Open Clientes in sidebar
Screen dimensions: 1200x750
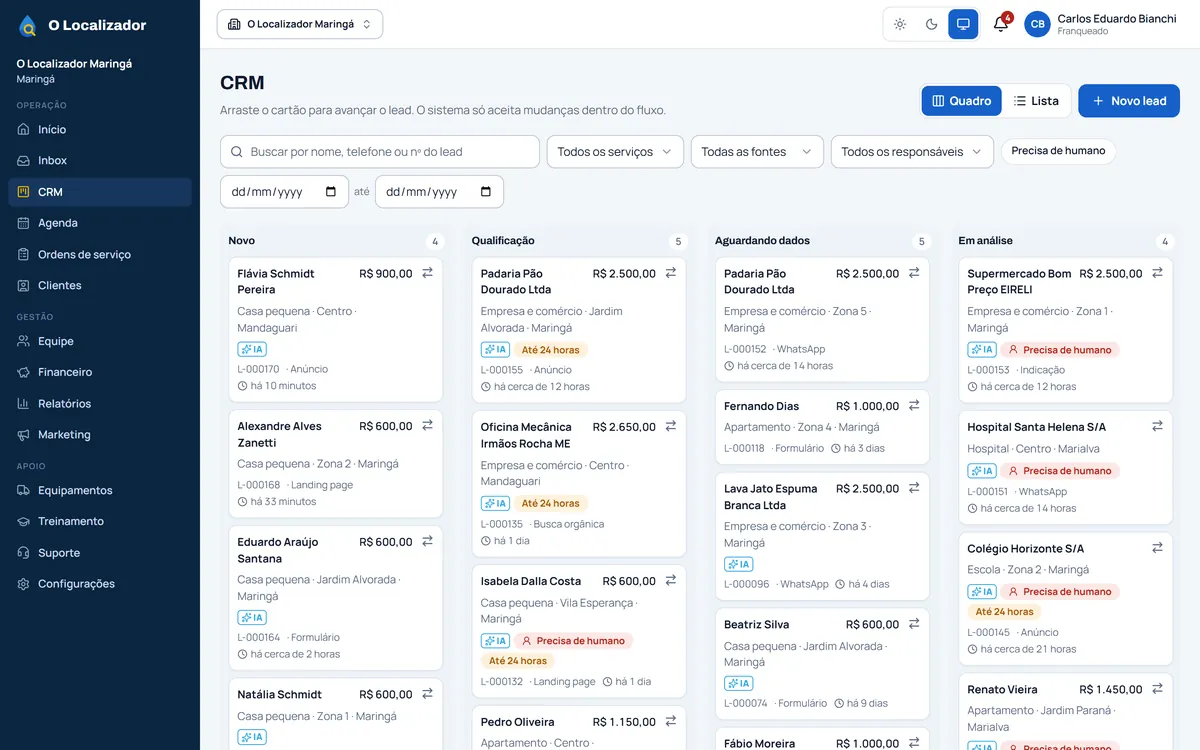(x=100, y=285)
